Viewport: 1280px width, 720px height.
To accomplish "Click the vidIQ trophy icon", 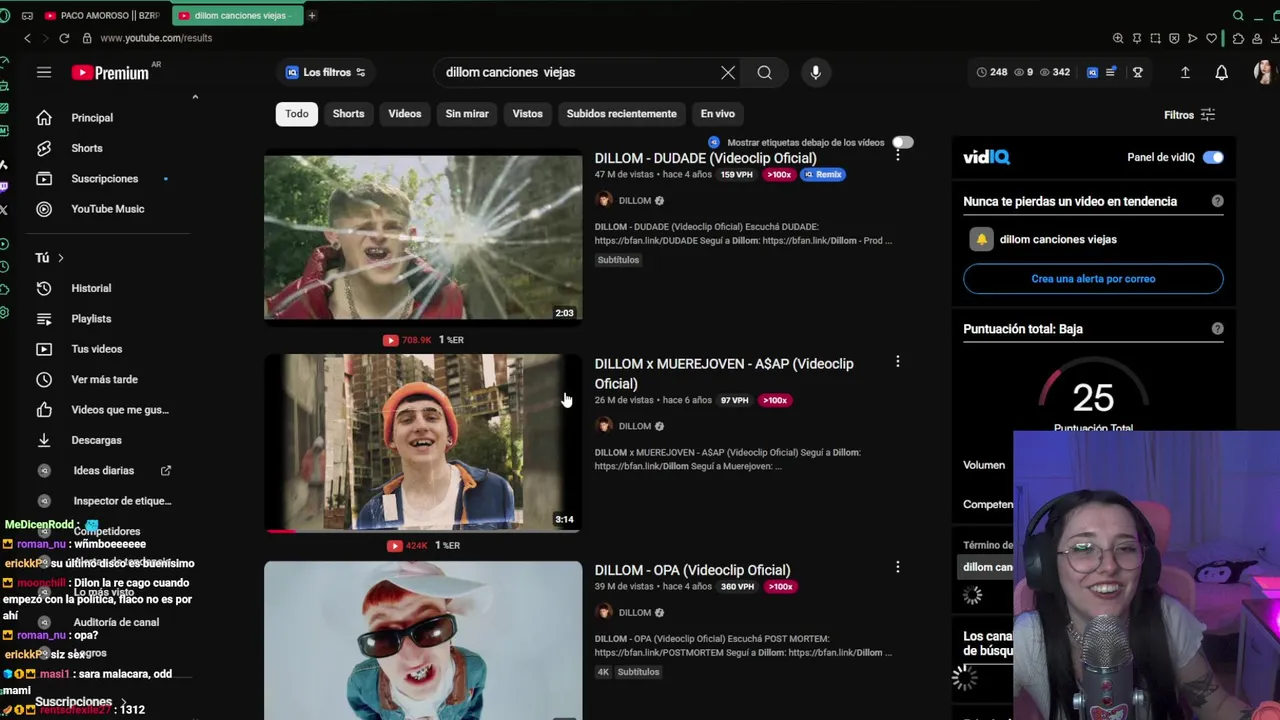I will point(1137,72).
